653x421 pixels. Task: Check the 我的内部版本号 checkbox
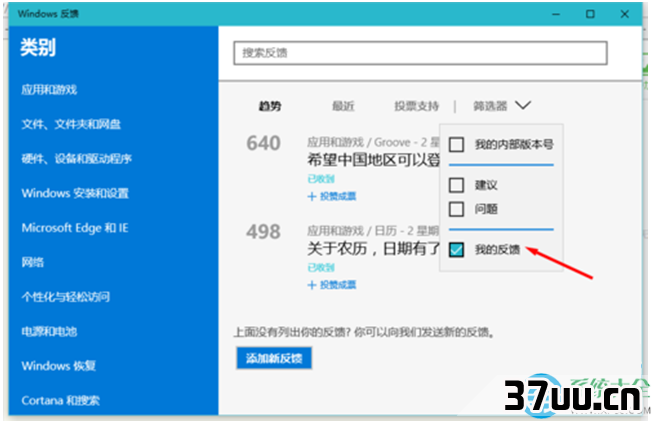click(x=456, y=144)
